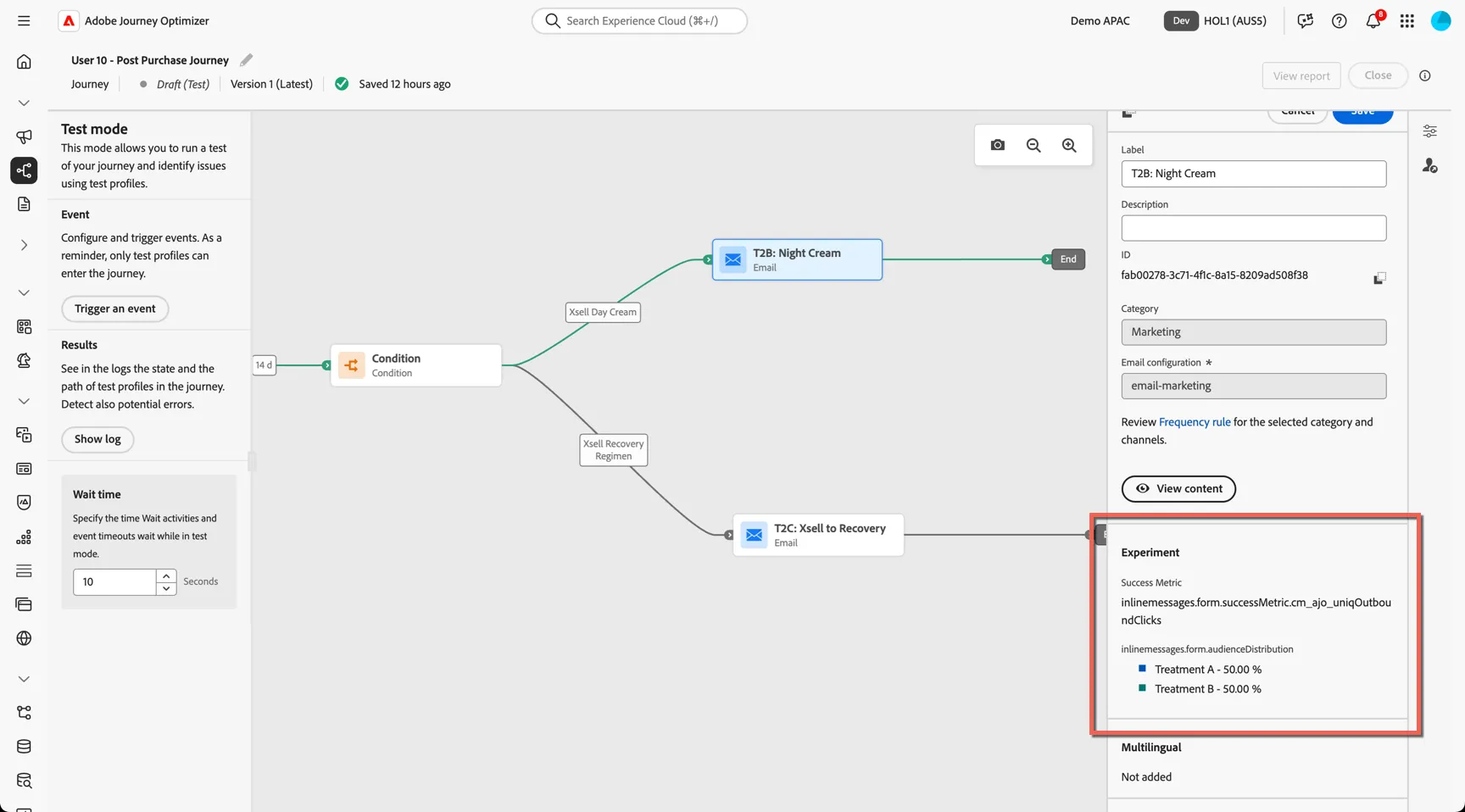This screenshot has width=1465, height=812.
Task: Select the T2B: Night Cream email node
Action: tap(797, 259)
